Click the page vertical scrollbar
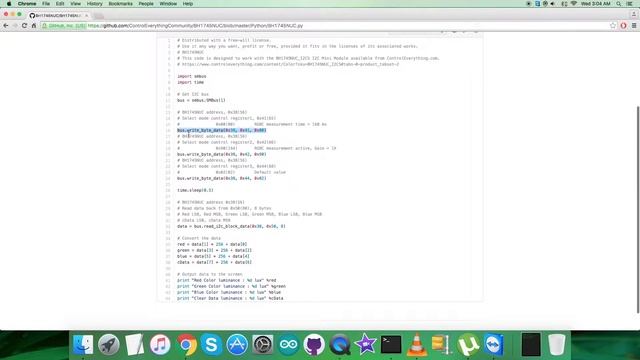640x360 pixels. (638, 210)
